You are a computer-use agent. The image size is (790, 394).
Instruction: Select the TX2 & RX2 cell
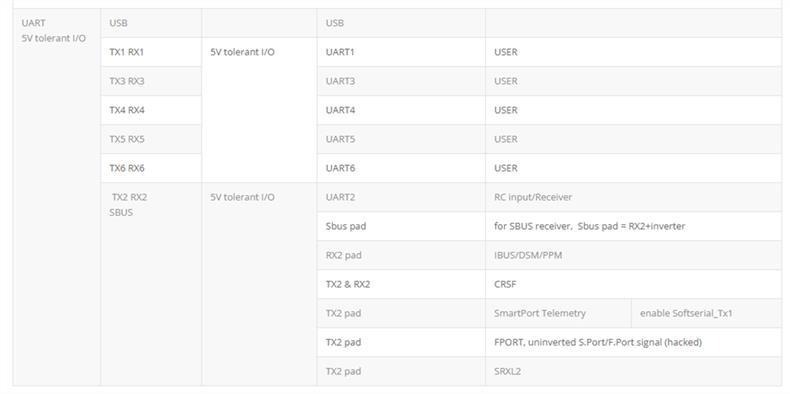[401, 284]
